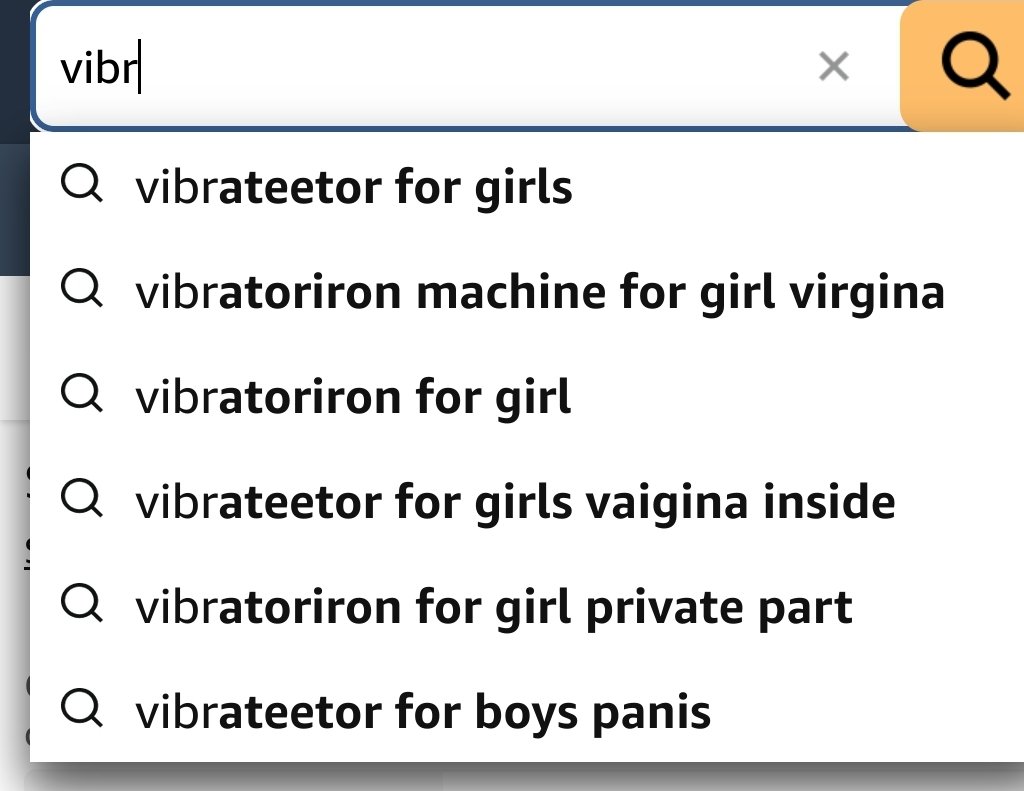Pick the 'vibratoriron for girl' suggestion
The width and height of the screenshot is (1024, 791).
pyautogui.click(x=353, y=397)
